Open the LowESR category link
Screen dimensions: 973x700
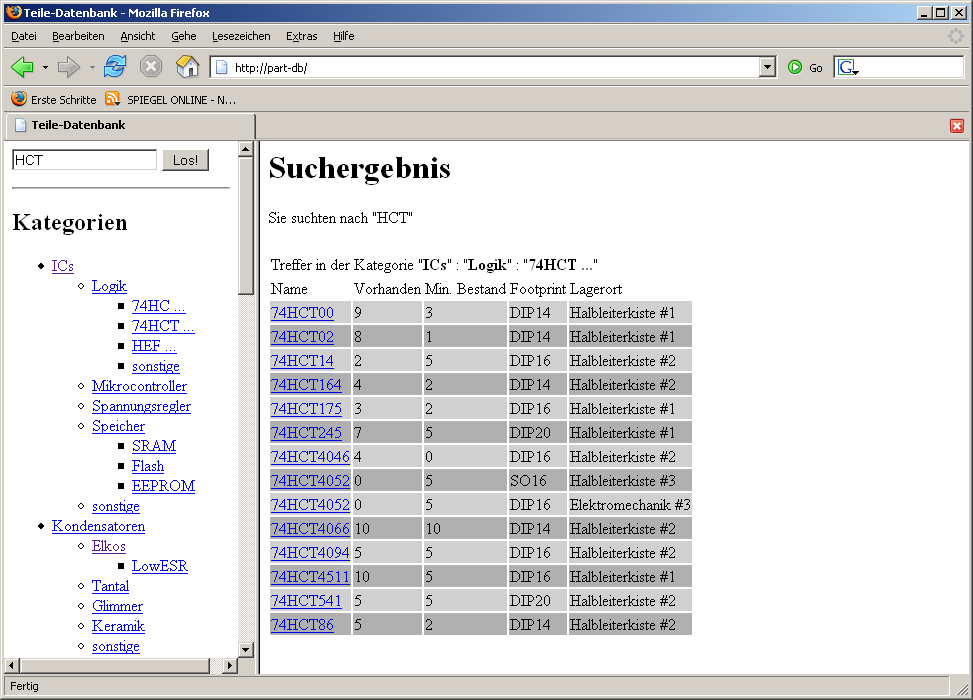click(x=159, y=566)
